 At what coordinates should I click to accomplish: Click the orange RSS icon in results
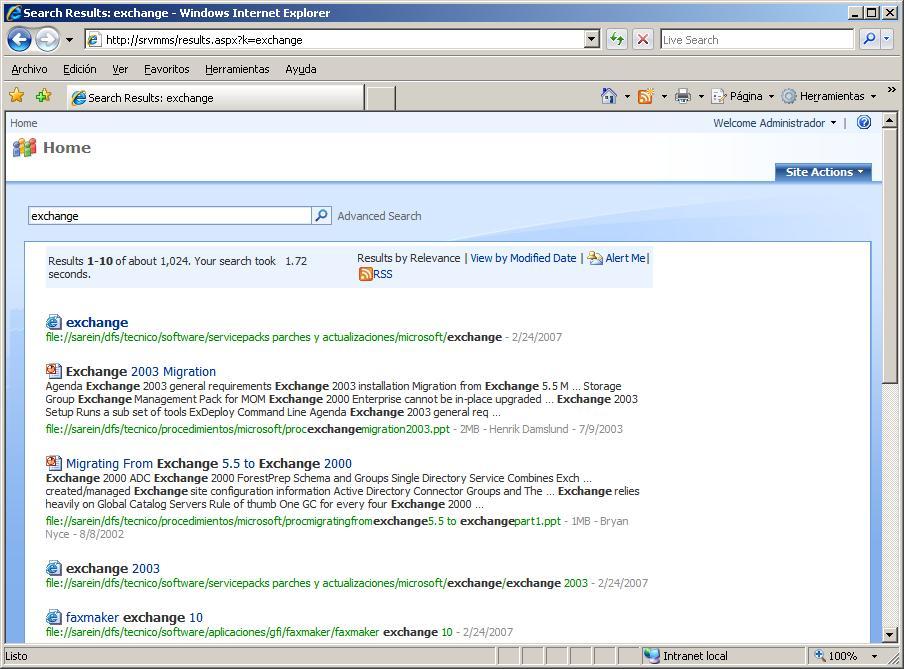366,274
